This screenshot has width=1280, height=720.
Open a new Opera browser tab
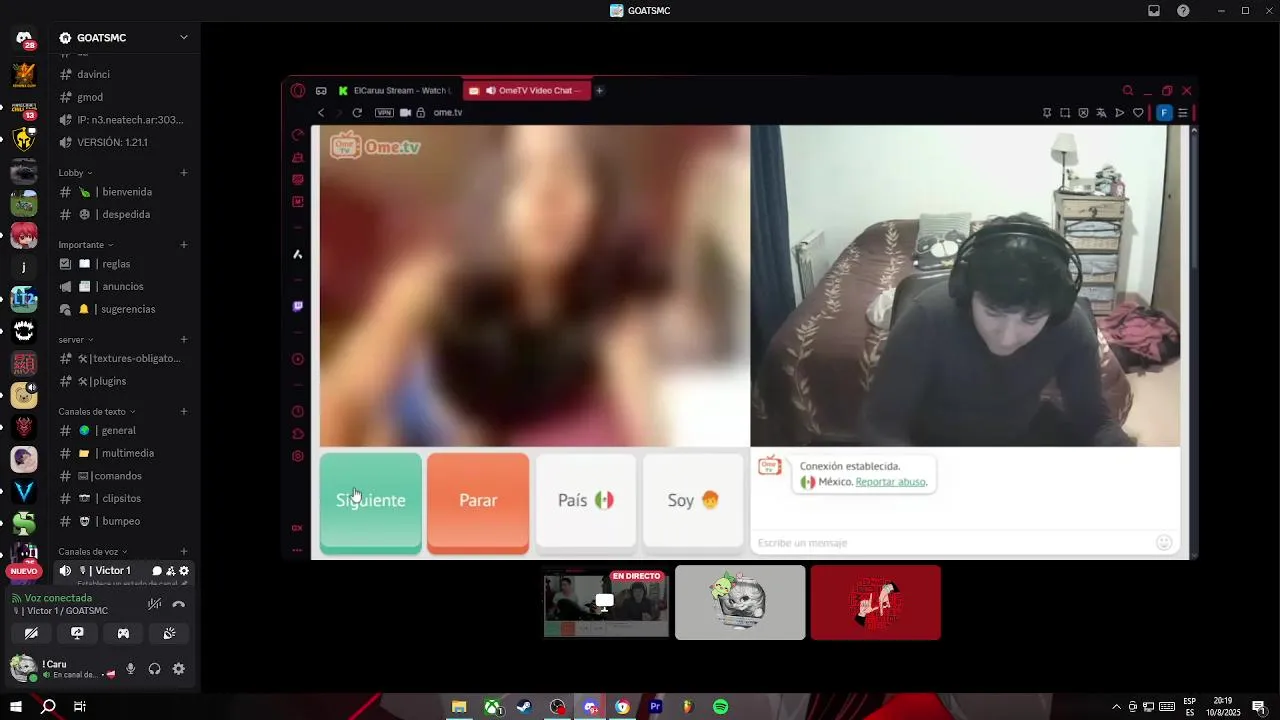click(x=600, y=91)
